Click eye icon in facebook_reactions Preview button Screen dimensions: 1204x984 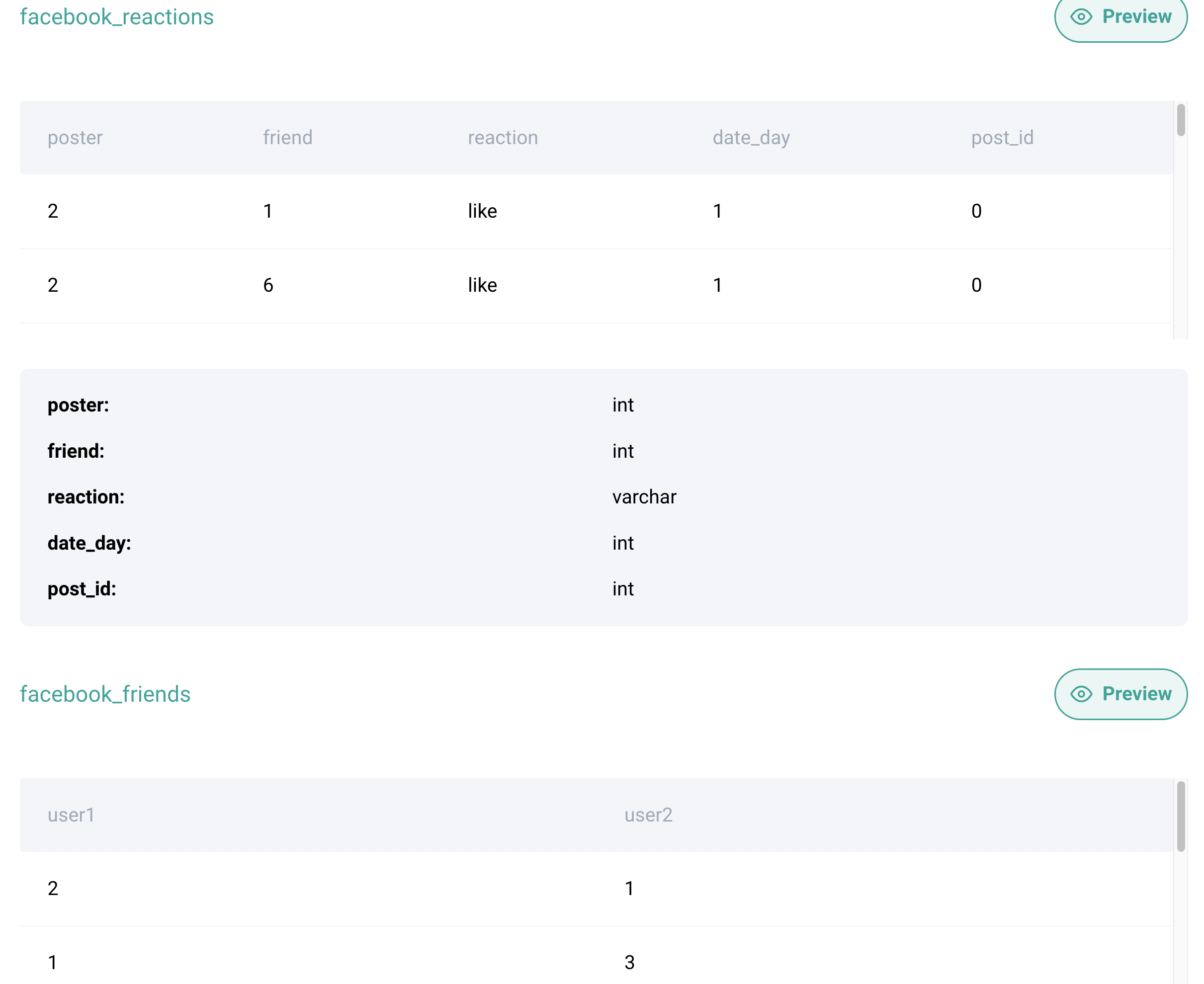click(1081, 17)
